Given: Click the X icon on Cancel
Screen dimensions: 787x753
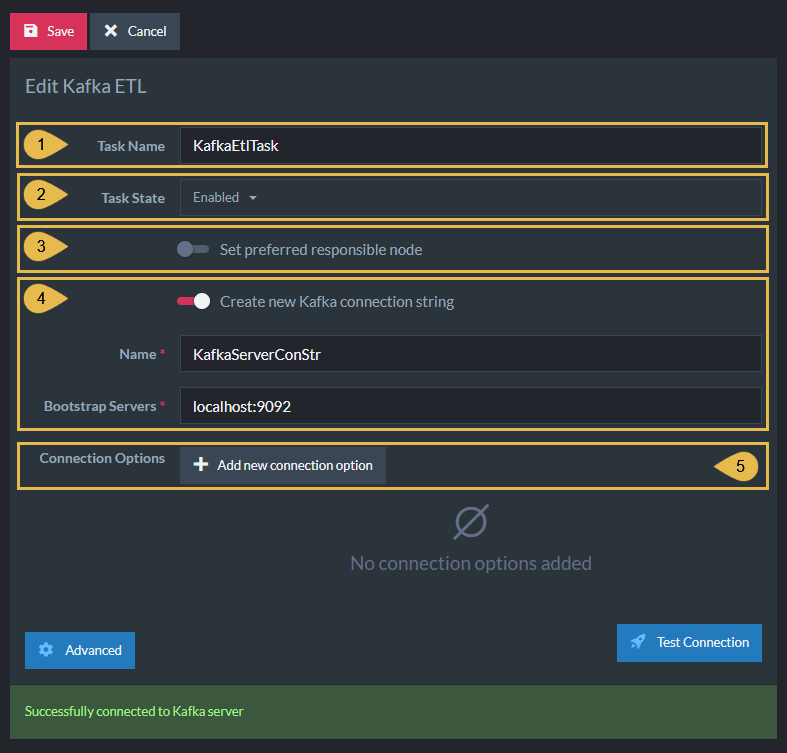Looking at the screenshot, I should click(x=110, y=31).
